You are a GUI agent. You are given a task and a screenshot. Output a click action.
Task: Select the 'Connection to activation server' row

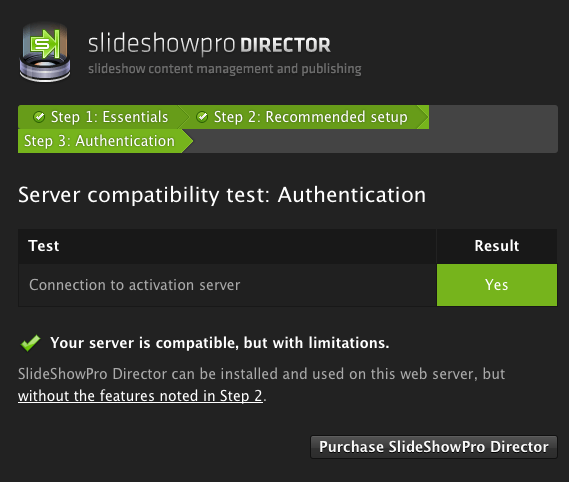tap(287, 285)
